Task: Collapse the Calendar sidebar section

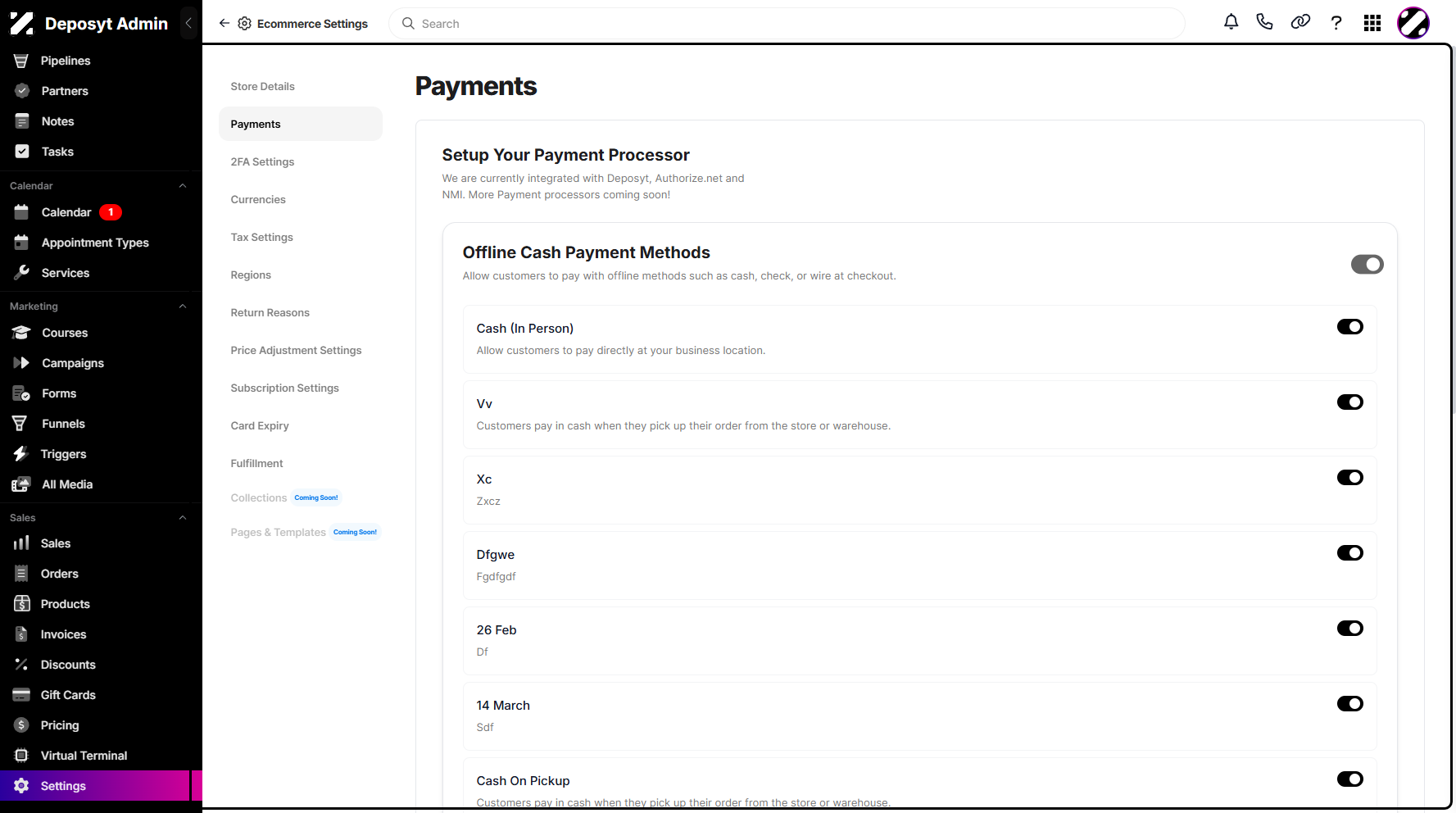Action: click(183, 186)
